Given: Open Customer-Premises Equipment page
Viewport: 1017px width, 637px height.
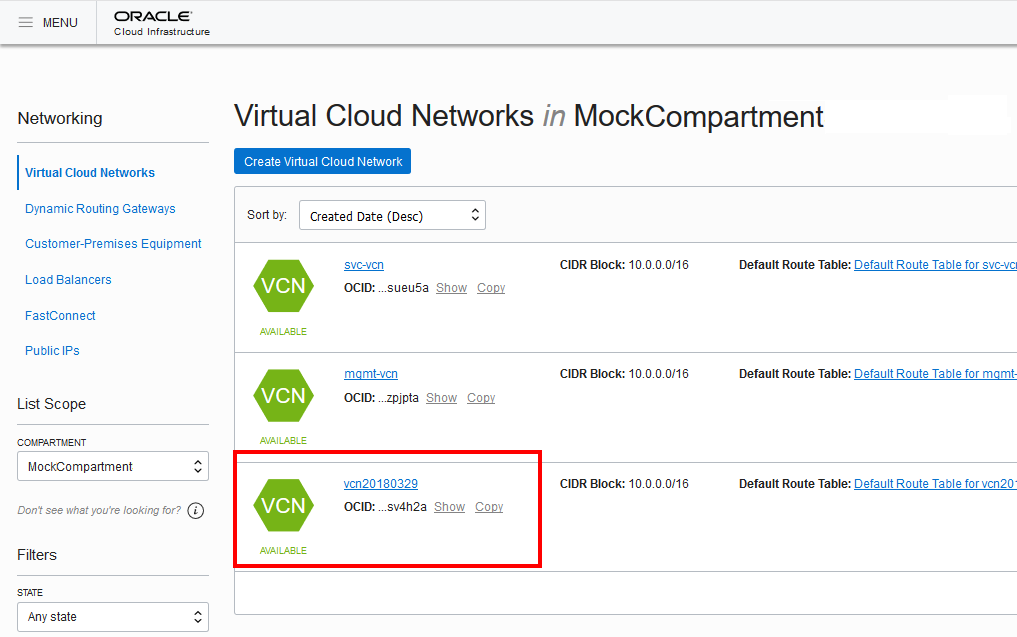Looking at the screenshot, I should (112, 243).
